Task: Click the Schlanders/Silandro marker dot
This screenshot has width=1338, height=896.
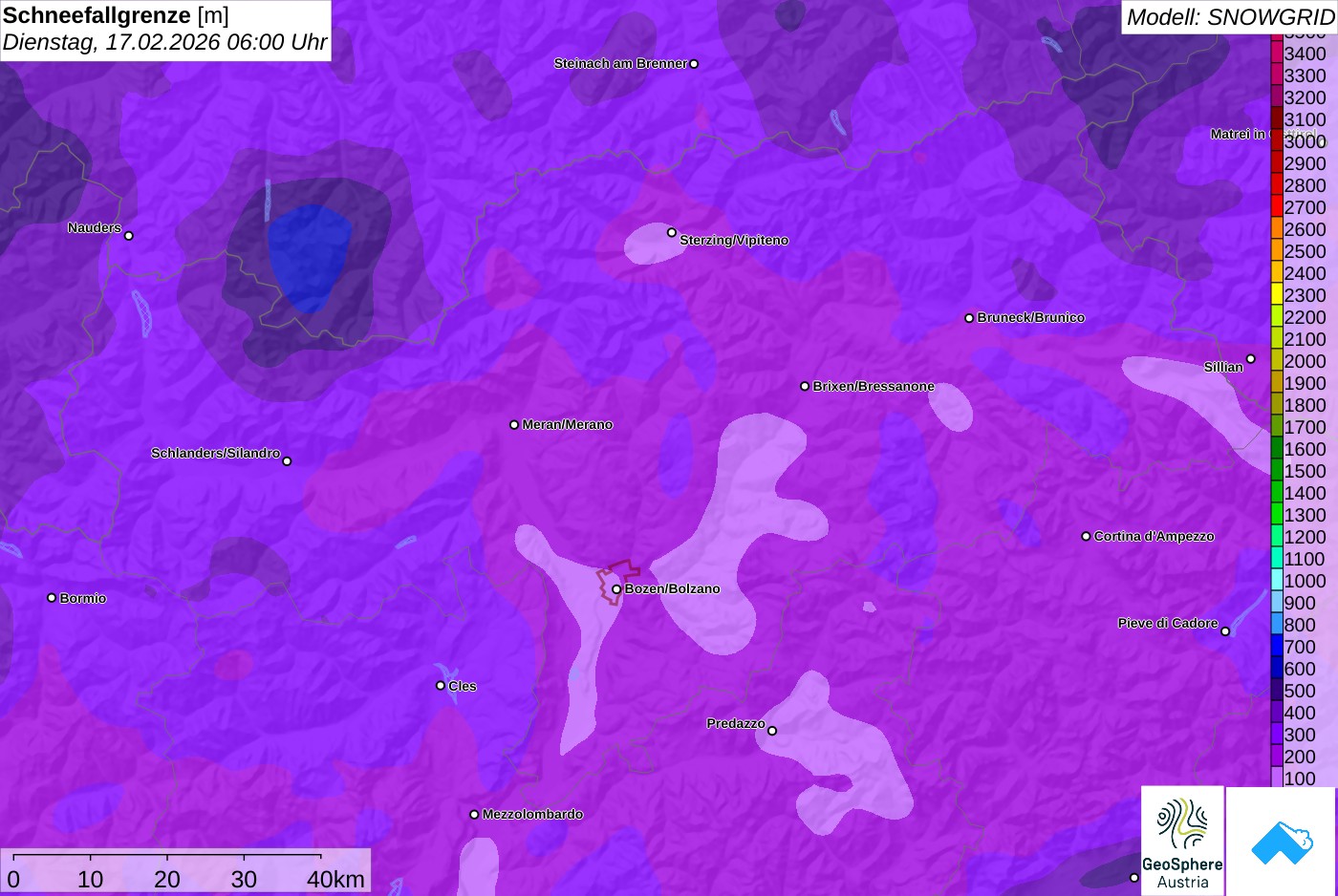Action: [x=287, y=461]
